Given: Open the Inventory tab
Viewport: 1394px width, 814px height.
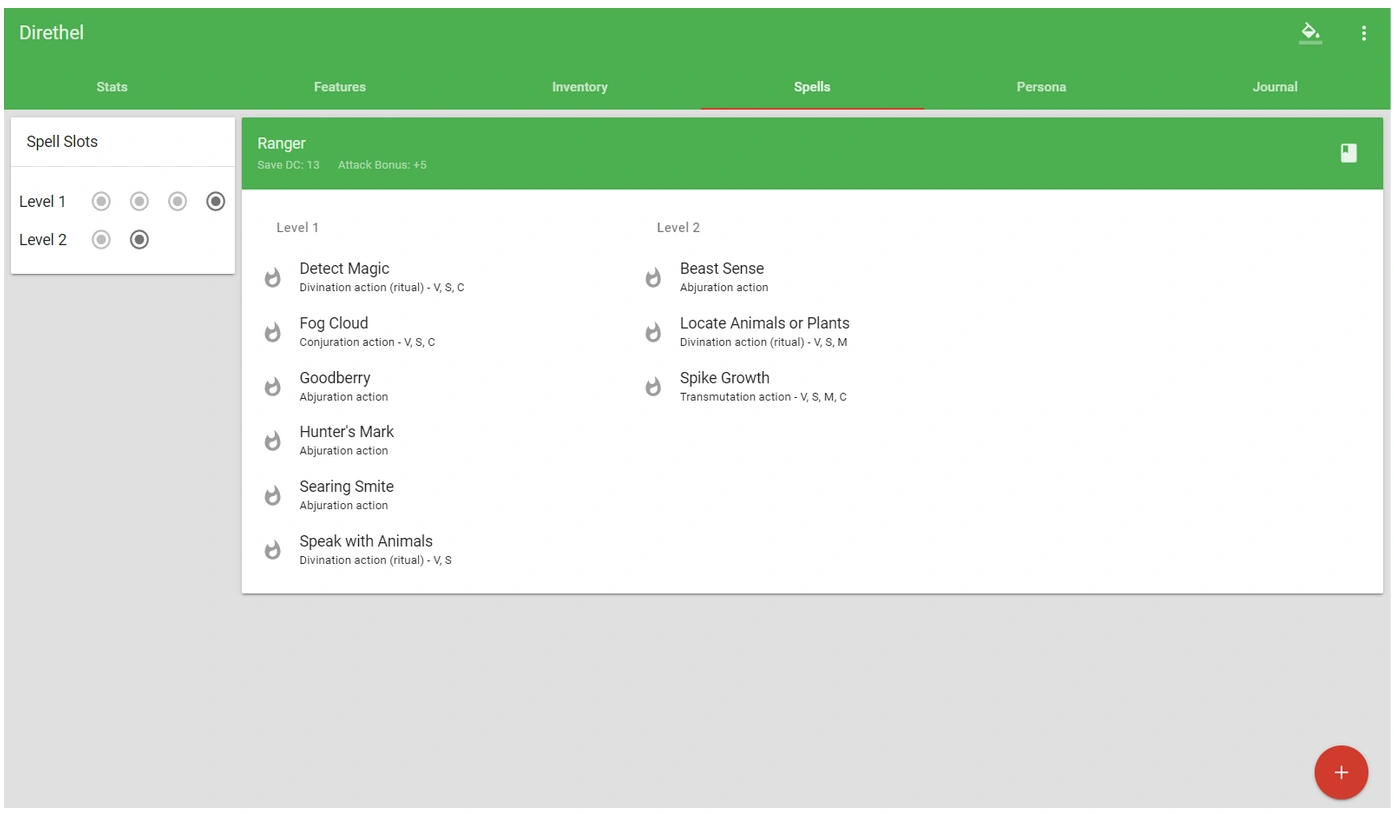Looking at the screenshot, I should (x=580, y=87).
